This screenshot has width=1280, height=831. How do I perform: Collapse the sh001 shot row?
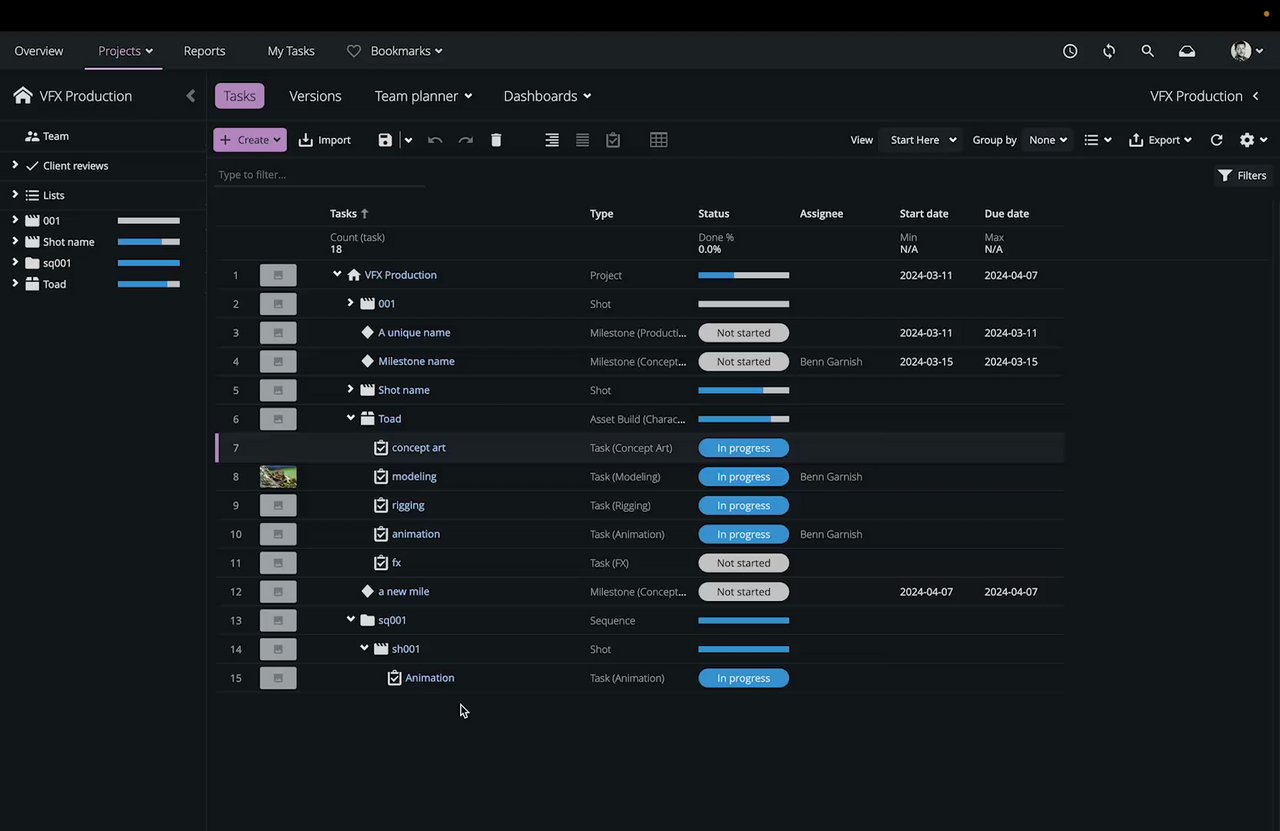364,649
